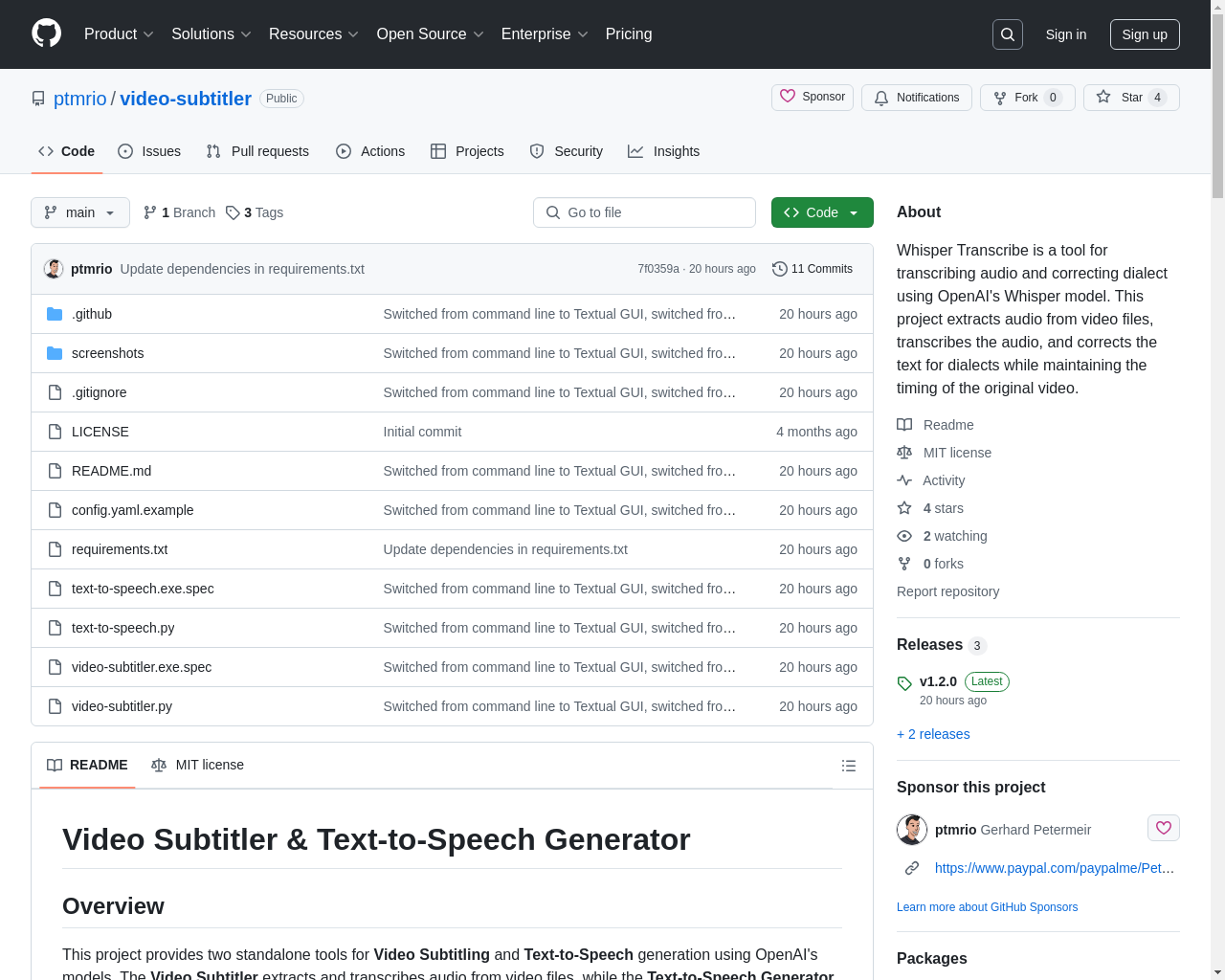Expand the Solutions menu
Viewport: 1225px width, 980px height.
212,34
